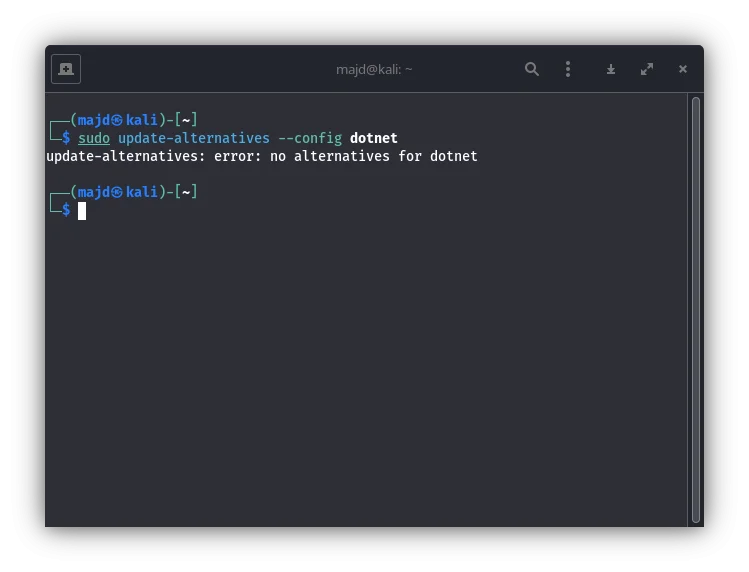Click the 'majd@kali: ~' window title
The width and height of the screenshot is (749, 572).
[x=374, y=70]
